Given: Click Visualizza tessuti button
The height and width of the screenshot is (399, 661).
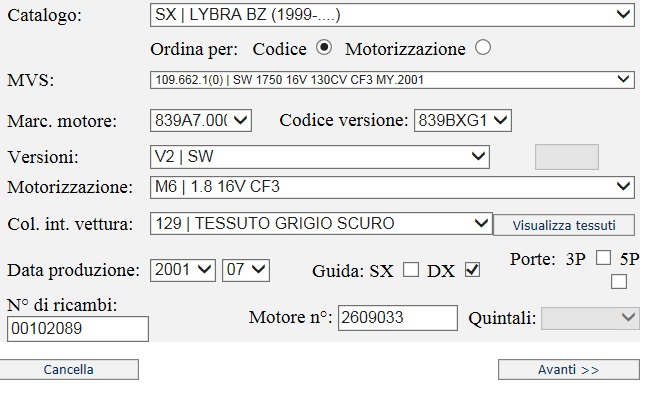Looking at the screenshot, I should (564, 225).
